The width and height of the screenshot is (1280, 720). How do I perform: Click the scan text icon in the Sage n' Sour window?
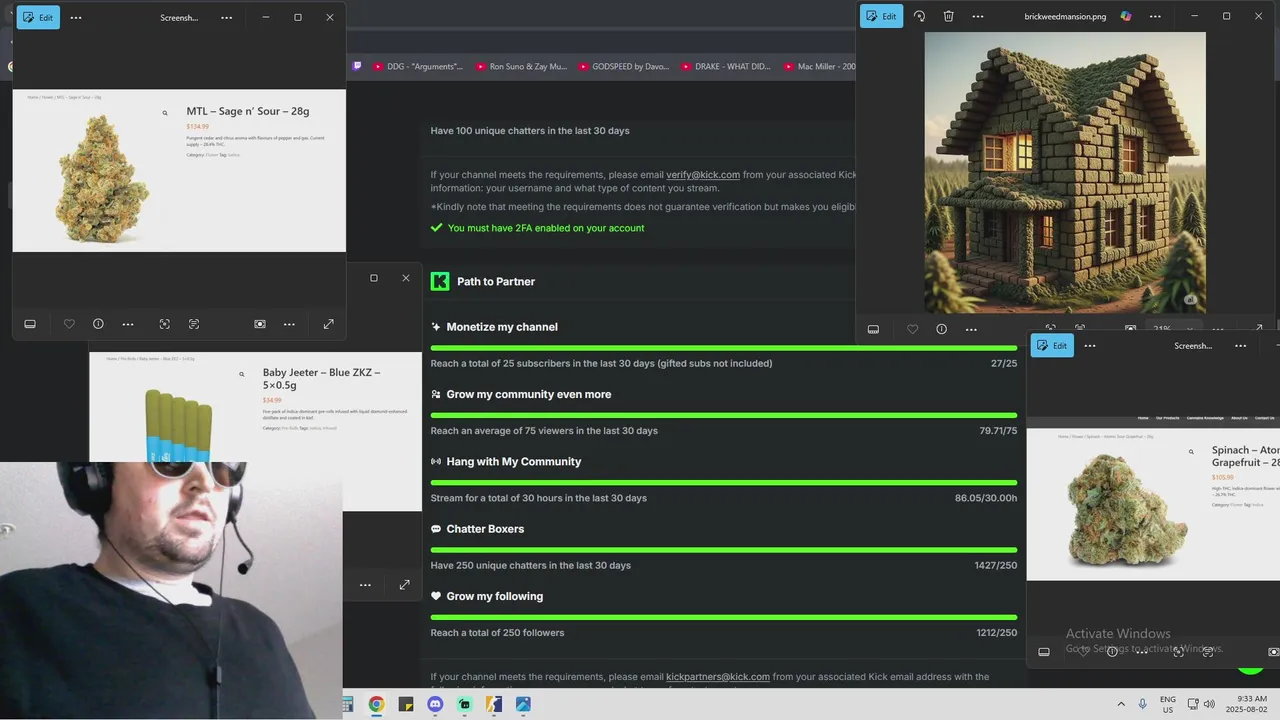(x=194, y=324)
